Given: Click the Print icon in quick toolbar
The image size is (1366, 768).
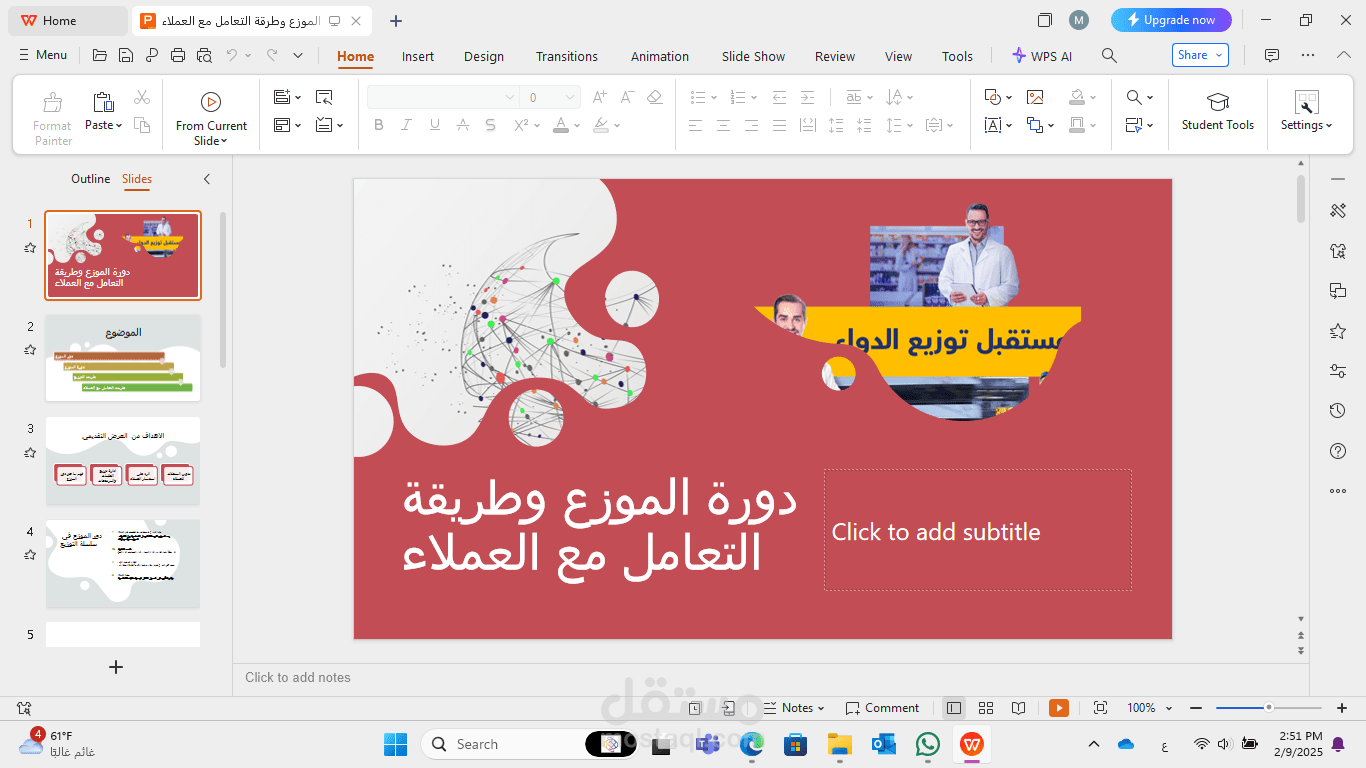Looking at the screenshot, I should click(x=178, y=55).
